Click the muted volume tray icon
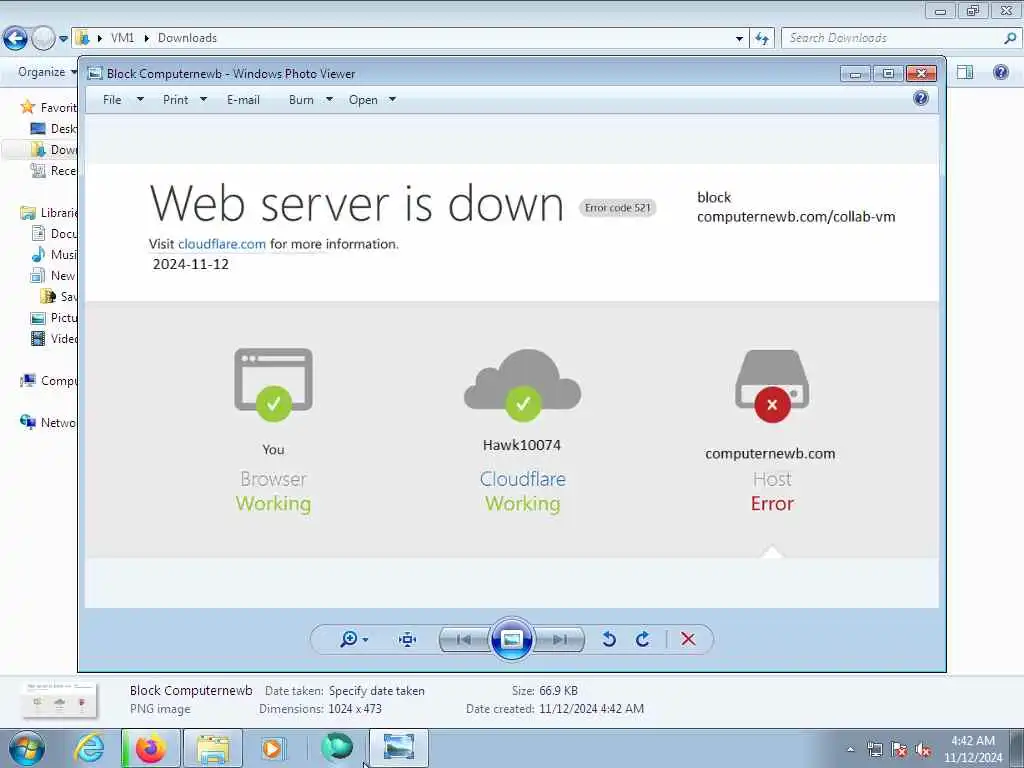This screenshot has height=768, width=1024. coord(923,750)
